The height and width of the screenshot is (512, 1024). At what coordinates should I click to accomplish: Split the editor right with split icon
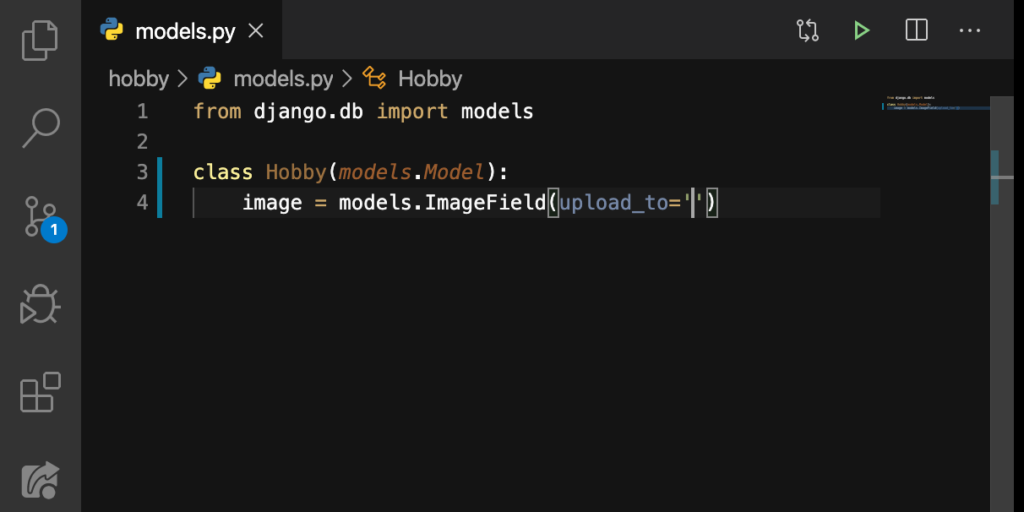pos(916,30)
